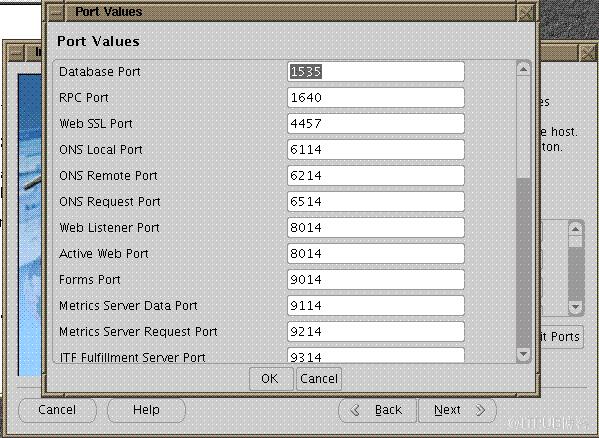Click the Database Port field
The height and width of the screenshot is (438, 599).
click(x=376, y=71)
